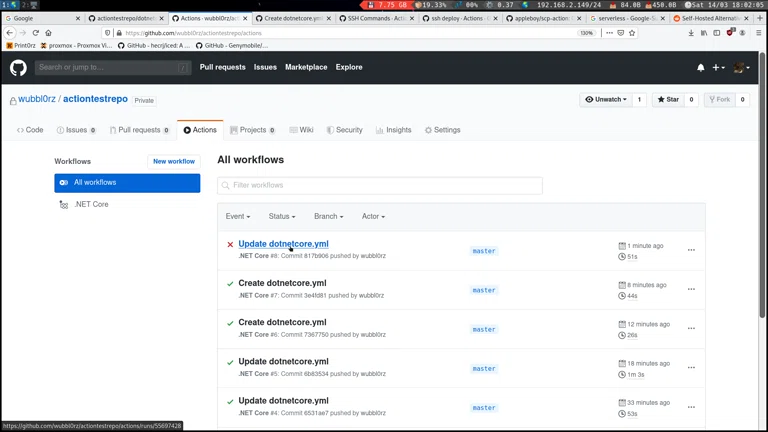
Task: Open Marketplace in top navigation
Action: (306, 67)
